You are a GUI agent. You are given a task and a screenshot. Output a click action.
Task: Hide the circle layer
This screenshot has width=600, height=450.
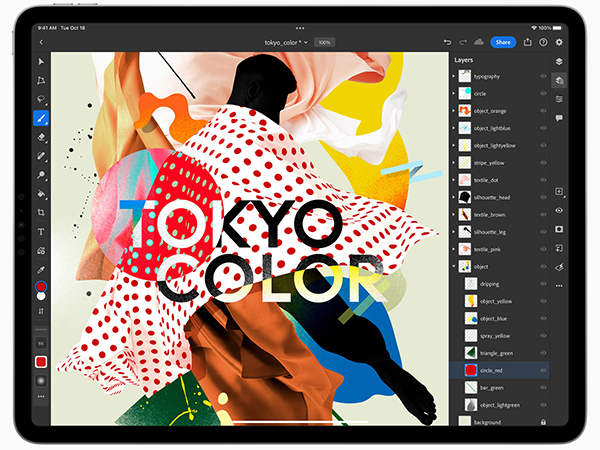tap(543, 93)
